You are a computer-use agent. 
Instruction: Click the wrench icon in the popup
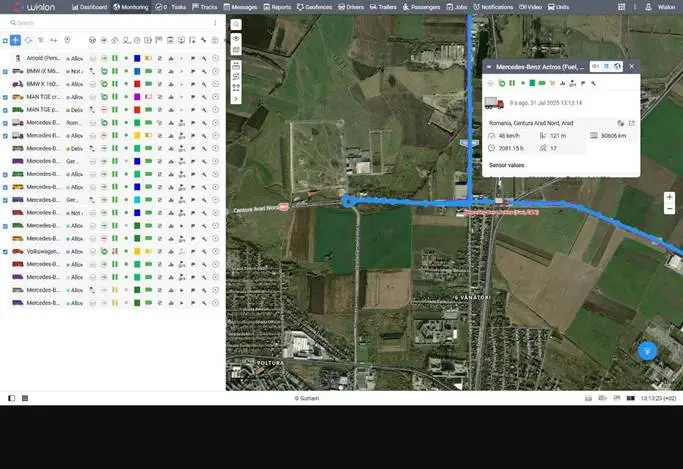coord(593,83)
